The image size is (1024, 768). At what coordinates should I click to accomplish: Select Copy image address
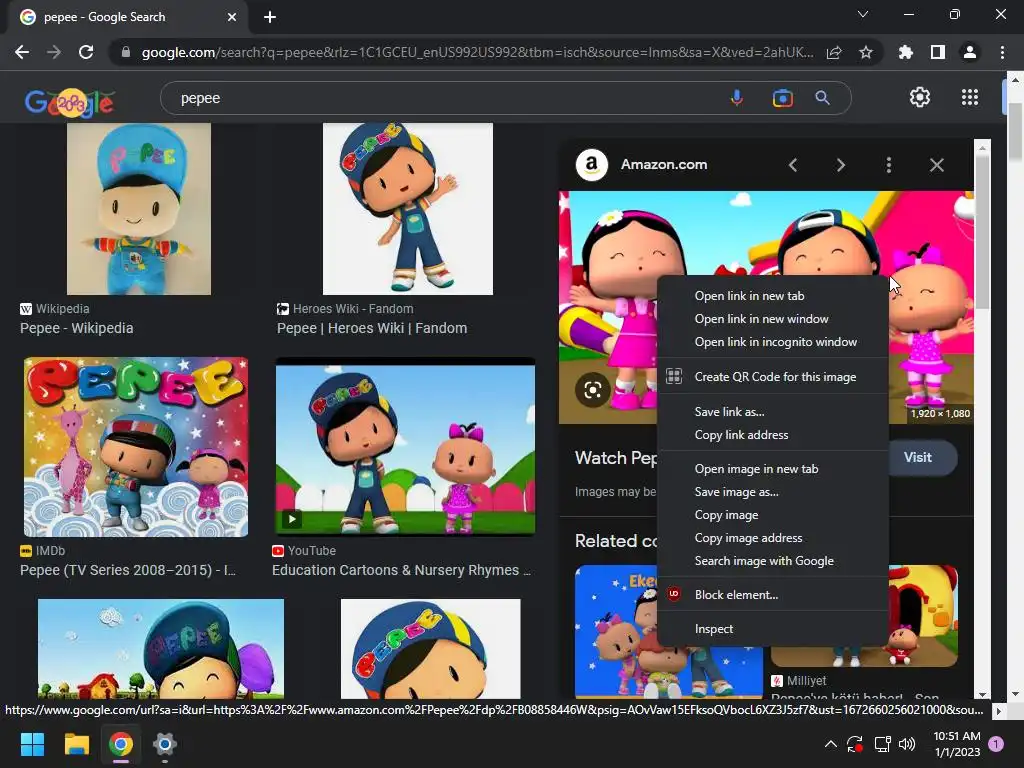coord(773,537)
